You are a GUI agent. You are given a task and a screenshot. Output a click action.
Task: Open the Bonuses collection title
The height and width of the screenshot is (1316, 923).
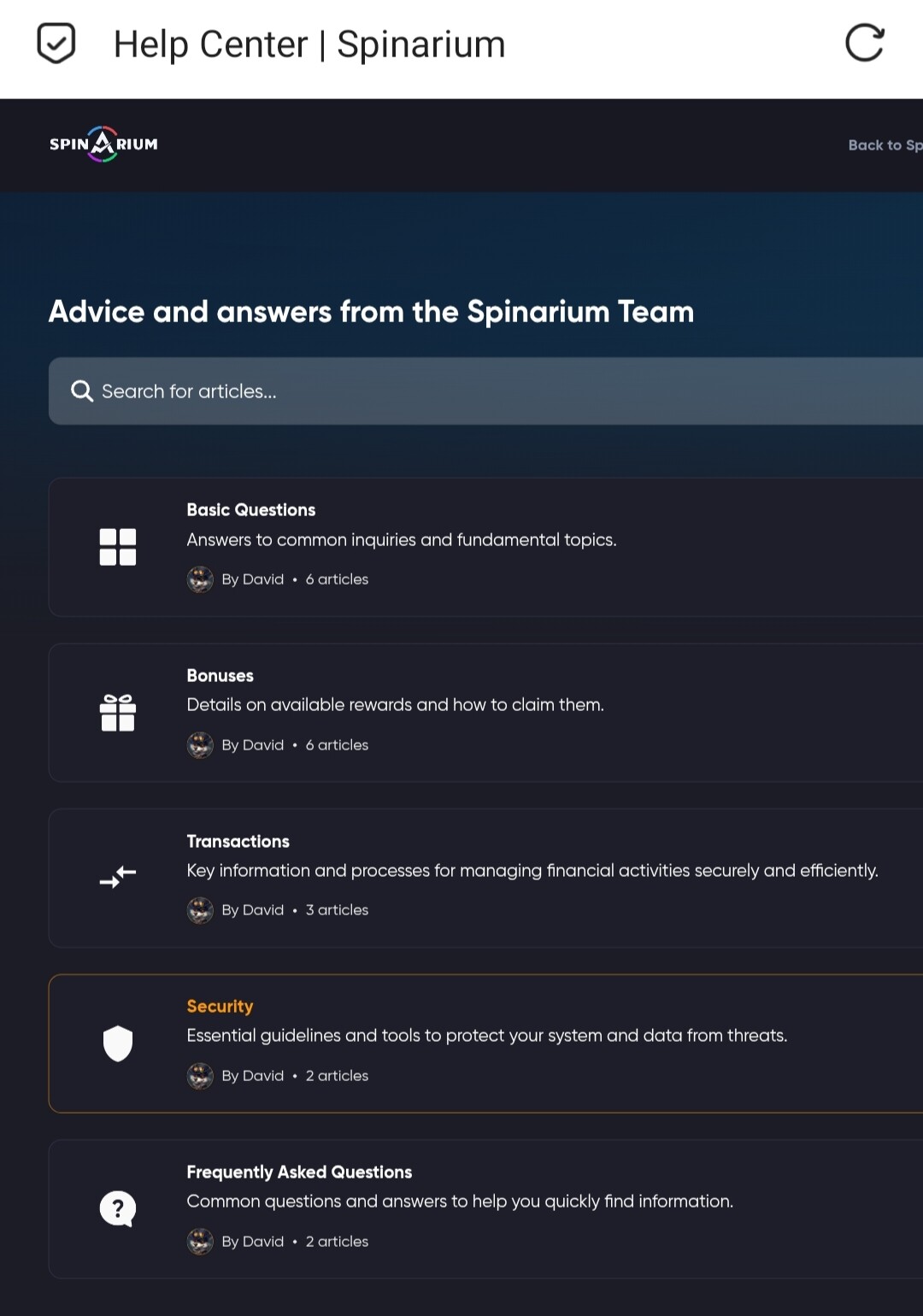click(x=220, y=676)
